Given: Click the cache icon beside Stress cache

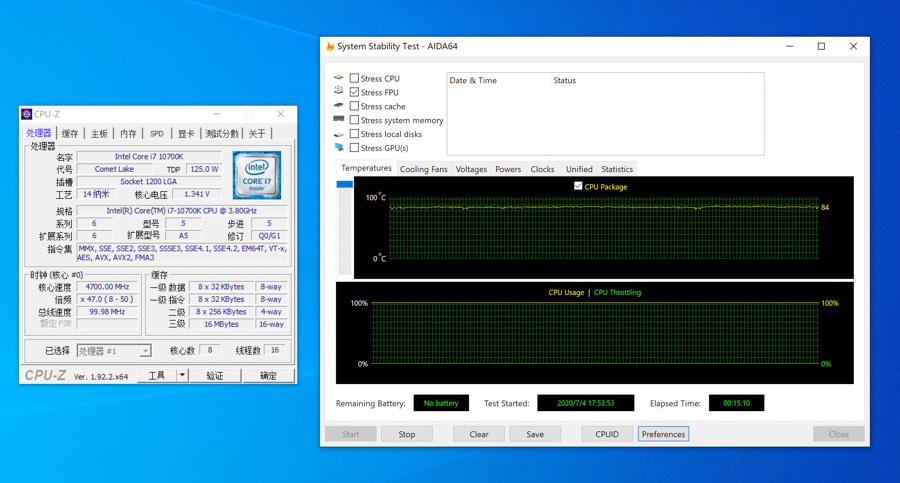Looking at the screenshot, I should tap(339, 105).
